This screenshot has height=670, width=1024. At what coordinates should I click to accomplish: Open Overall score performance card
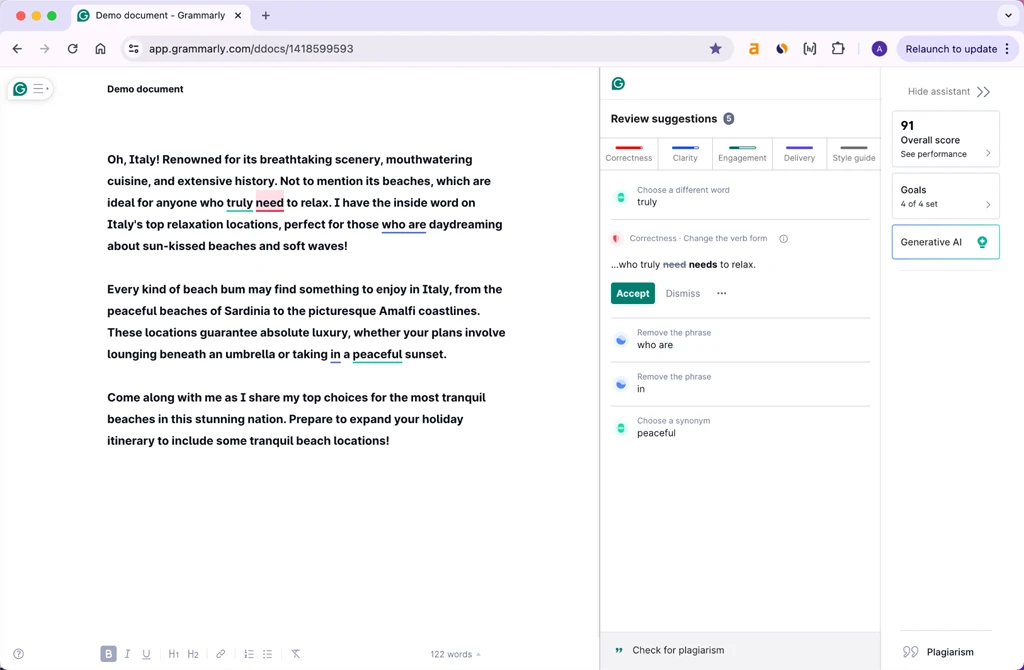coord(946,139)
